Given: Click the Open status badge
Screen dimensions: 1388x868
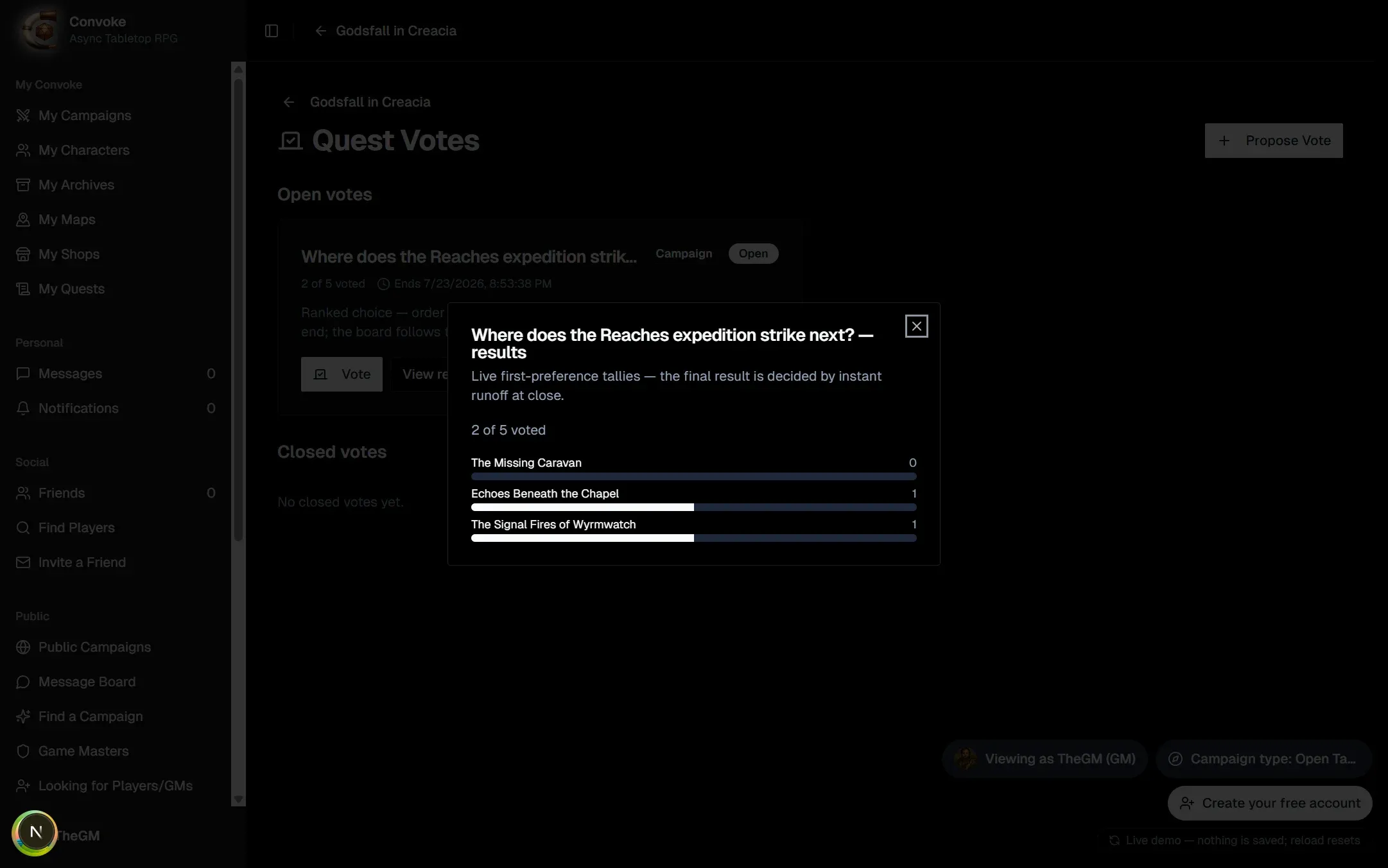Looking at the screenshot, I should 753,254.
